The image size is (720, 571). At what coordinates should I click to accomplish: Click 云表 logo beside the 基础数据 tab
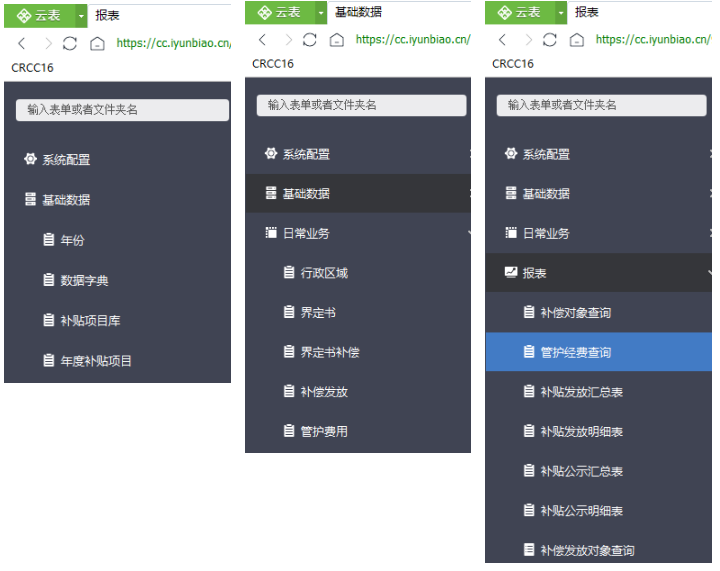[279, 12]
